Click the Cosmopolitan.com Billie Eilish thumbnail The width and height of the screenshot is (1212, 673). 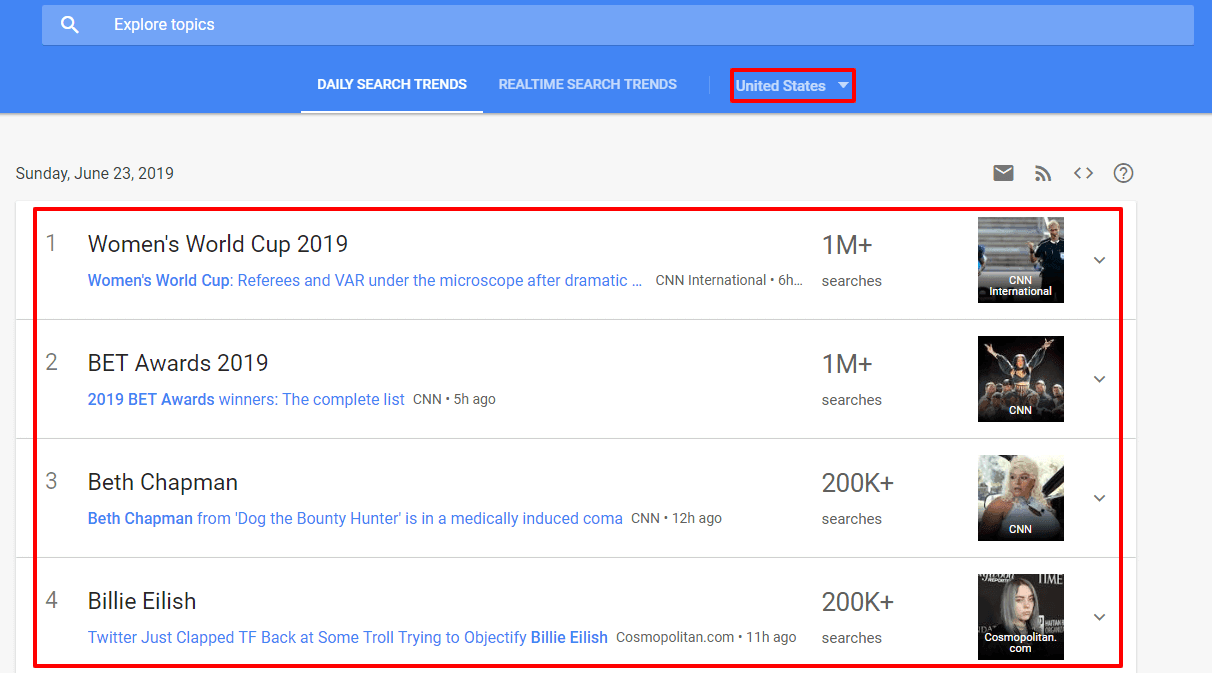[1020, 617]
